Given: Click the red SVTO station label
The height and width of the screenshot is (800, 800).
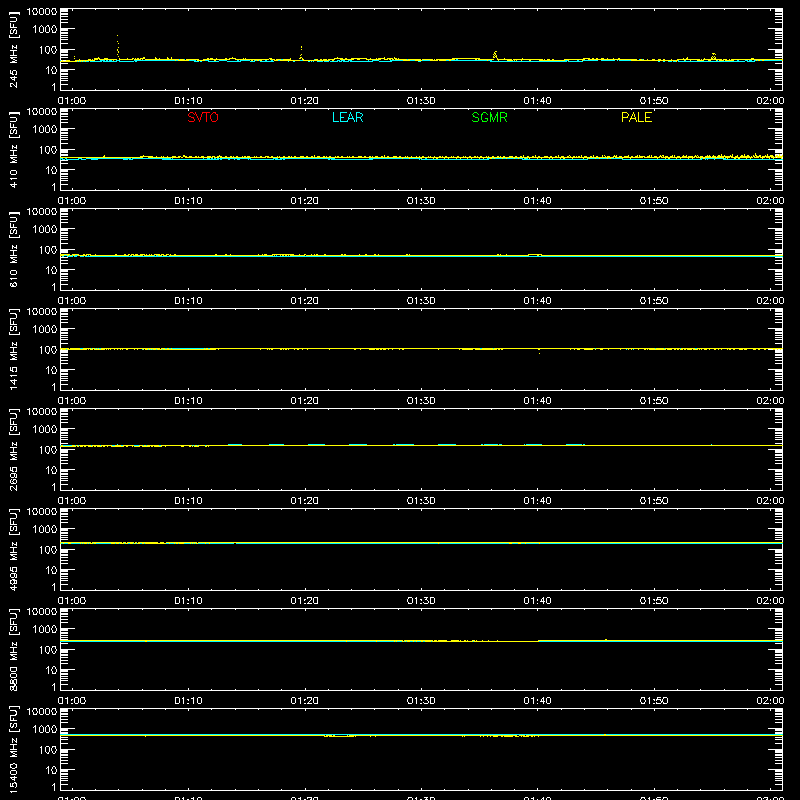Looking at the screenshot, I should click(x=203, y=117).
